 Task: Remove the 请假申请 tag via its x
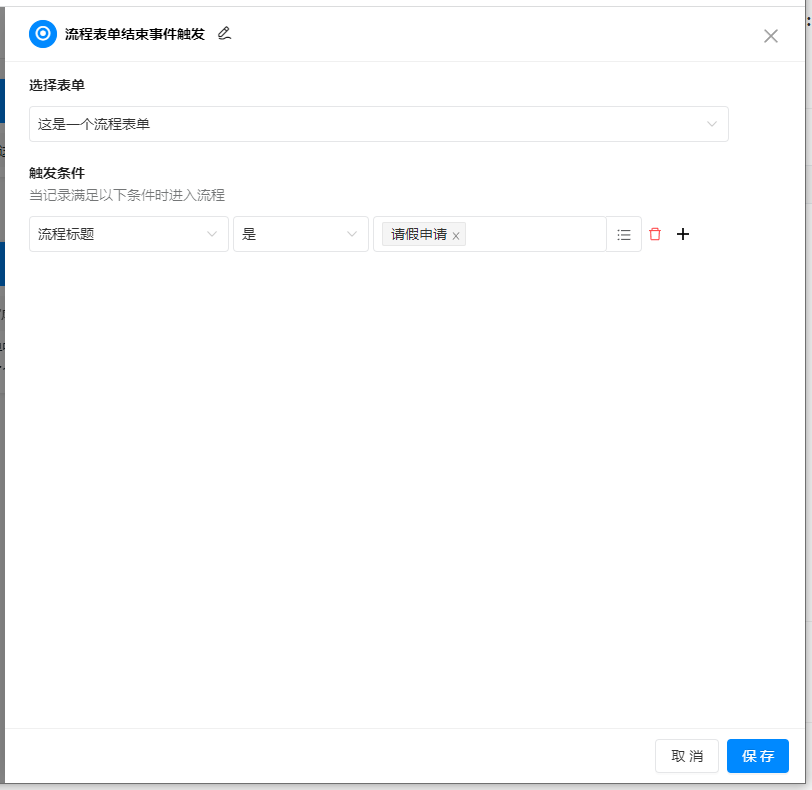[456, 236]
